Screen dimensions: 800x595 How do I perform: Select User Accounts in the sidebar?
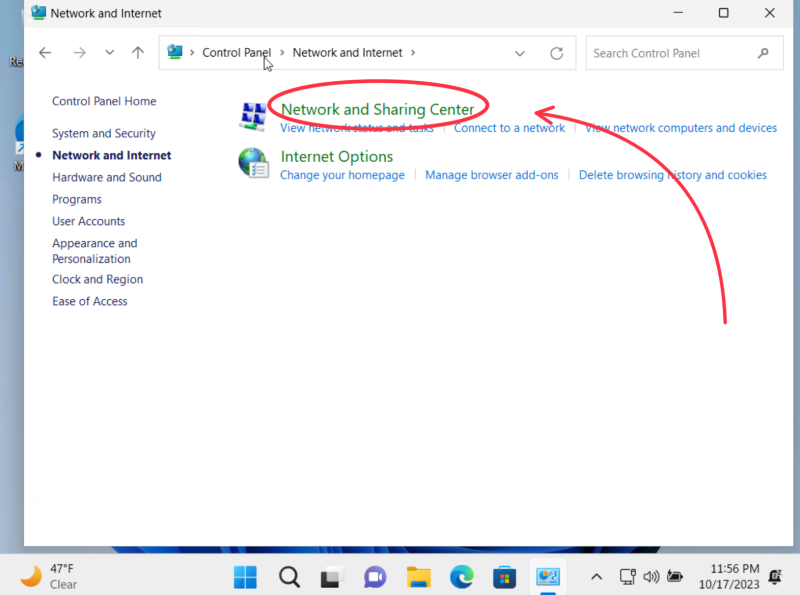88,221
